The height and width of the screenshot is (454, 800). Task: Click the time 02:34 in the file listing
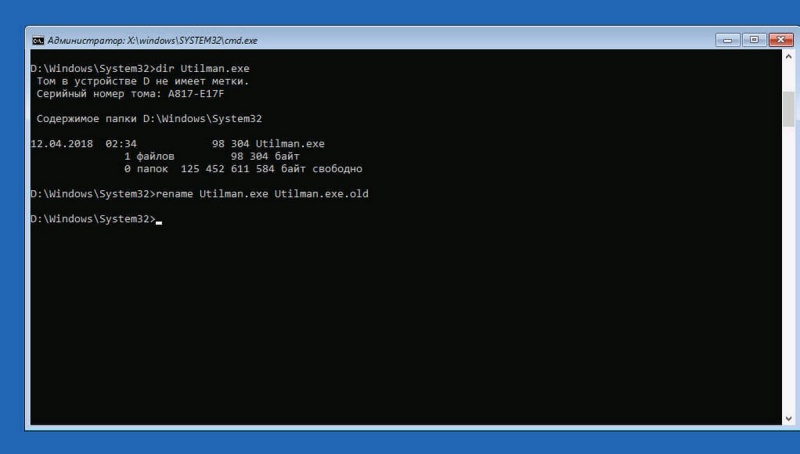point(120,143)
